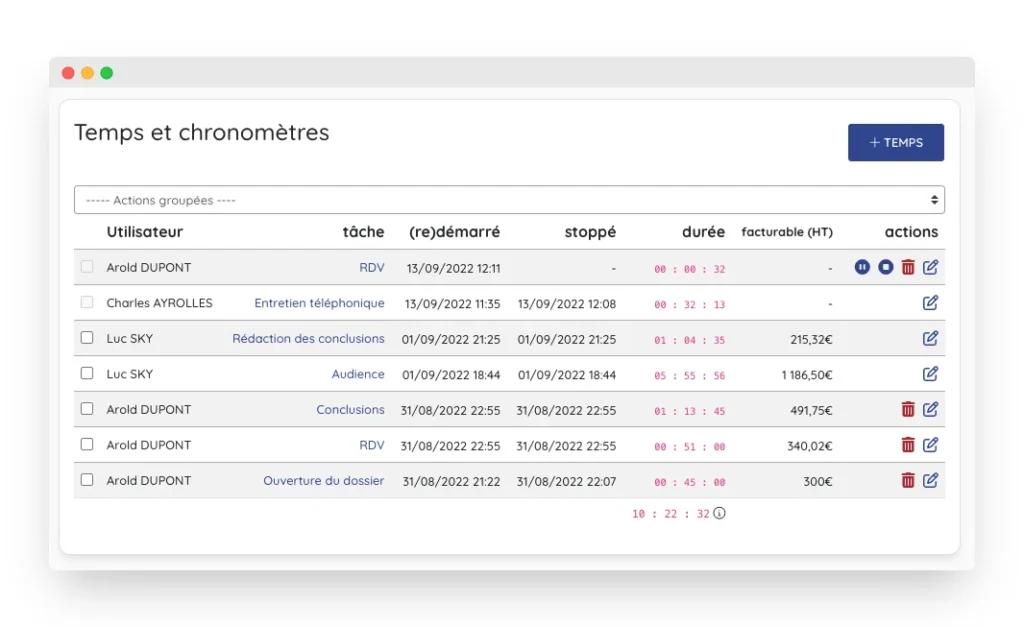Click the info icon beside total duration
This screenshot has width=1024, height=627.
tap(719, 513)
